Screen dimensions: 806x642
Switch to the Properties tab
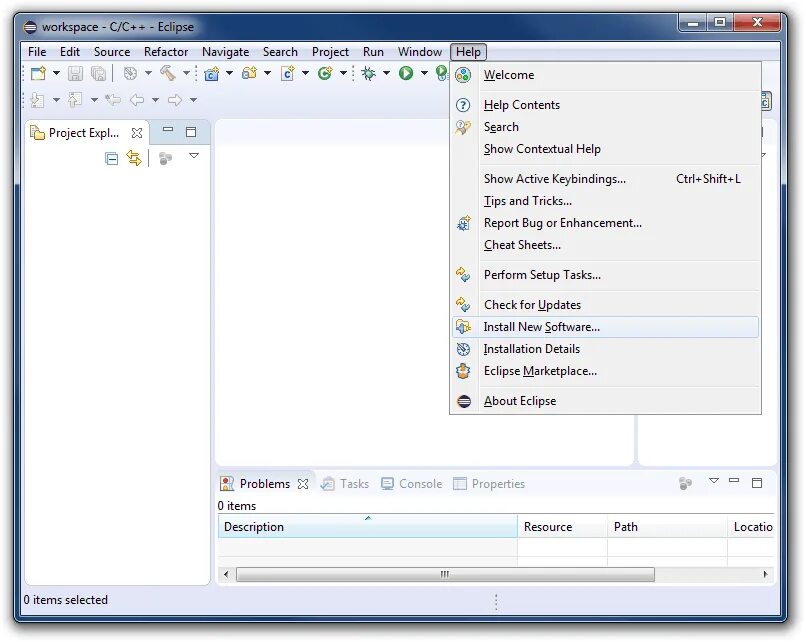[x=489, y=484]
